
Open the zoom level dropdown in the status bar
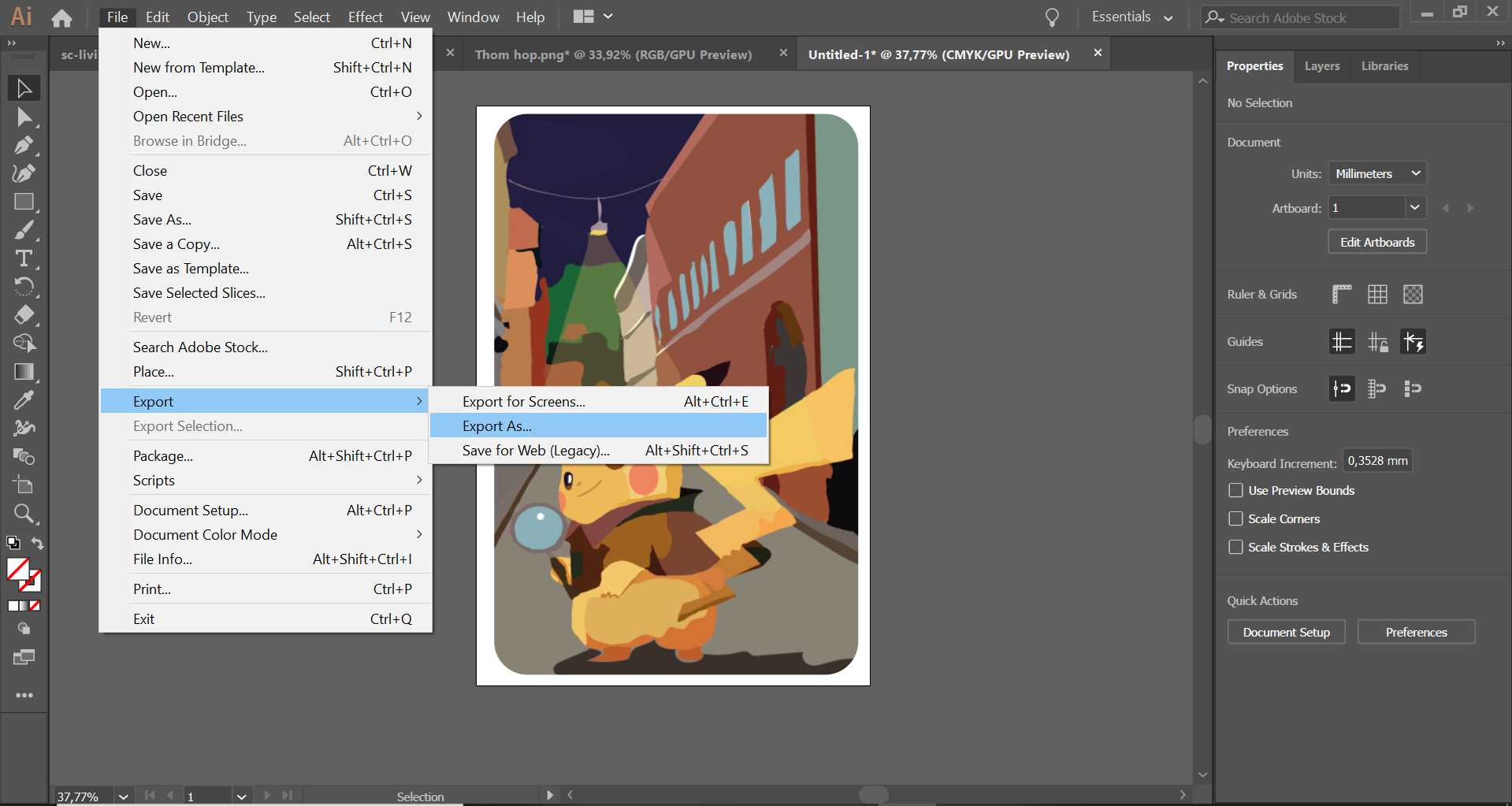pos(123,797)
